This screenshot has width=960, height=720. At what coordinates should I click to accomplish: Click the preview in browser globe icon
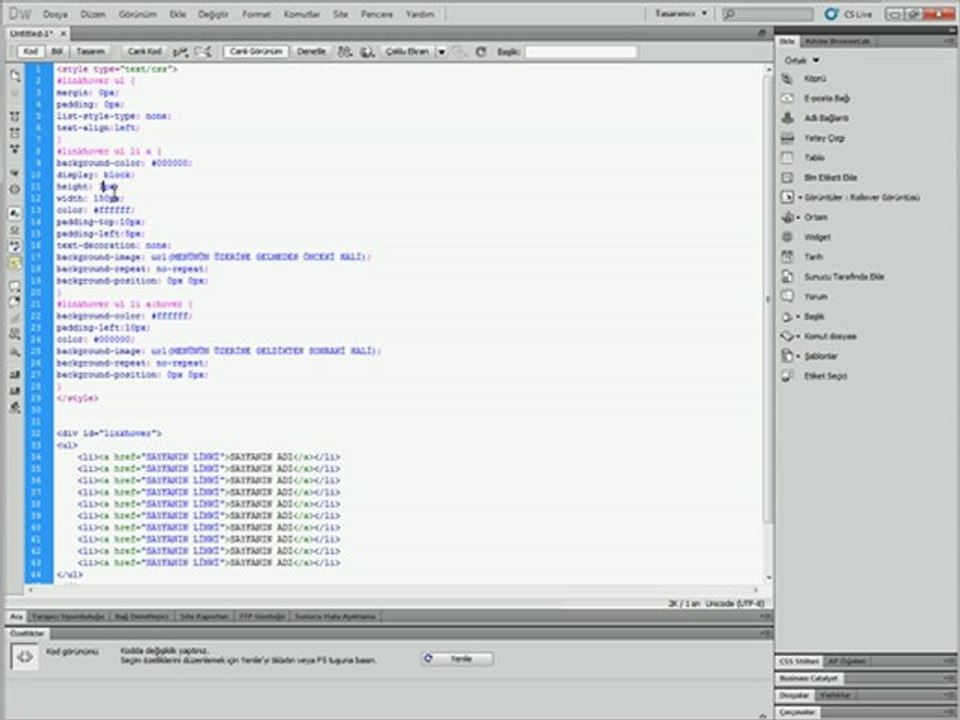pyautogui.click(x=367, y=52)
